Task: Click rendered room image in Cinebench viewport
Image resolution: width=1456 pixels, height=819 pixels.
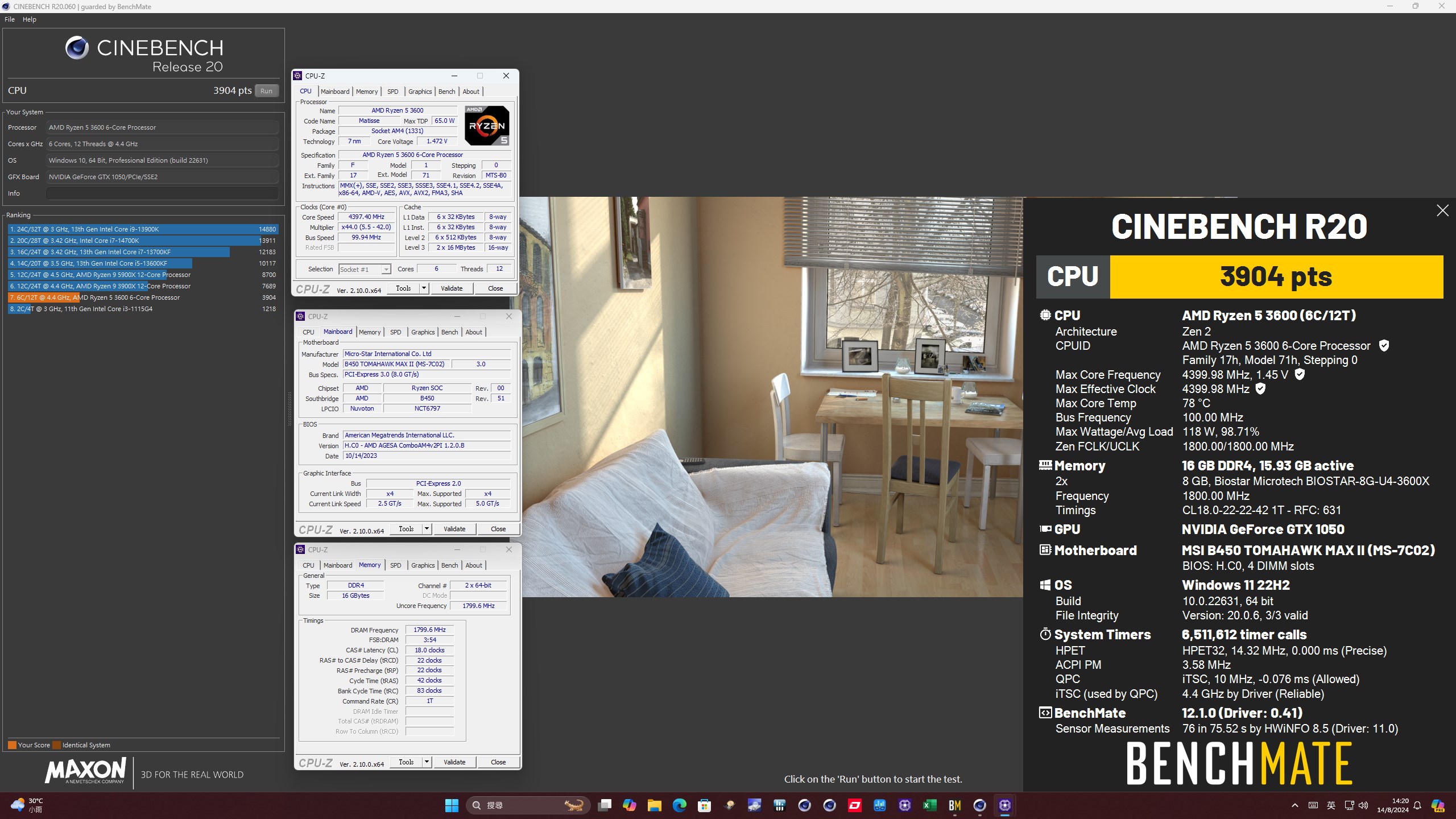Action: point(772,397)
